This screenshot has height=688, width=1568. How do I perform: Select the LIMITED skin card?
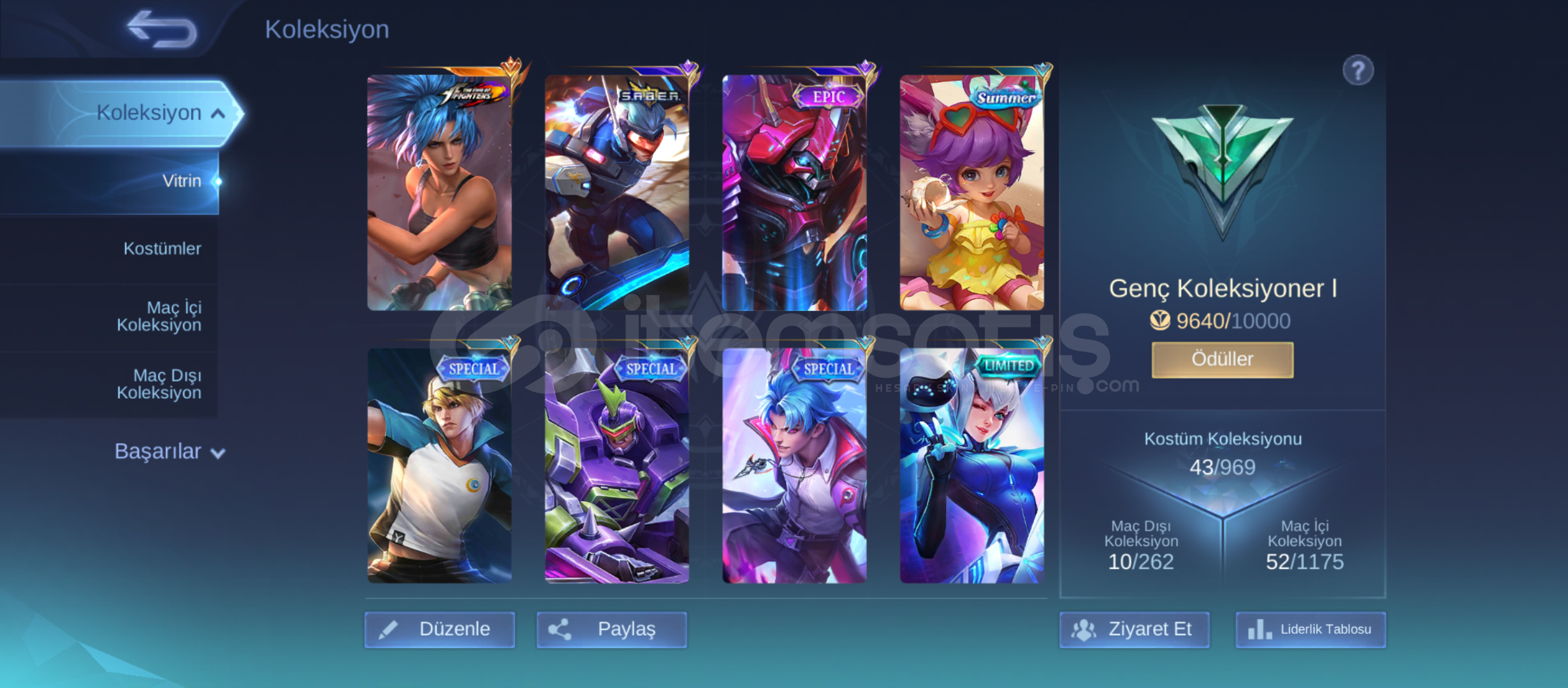click(972, 465)
